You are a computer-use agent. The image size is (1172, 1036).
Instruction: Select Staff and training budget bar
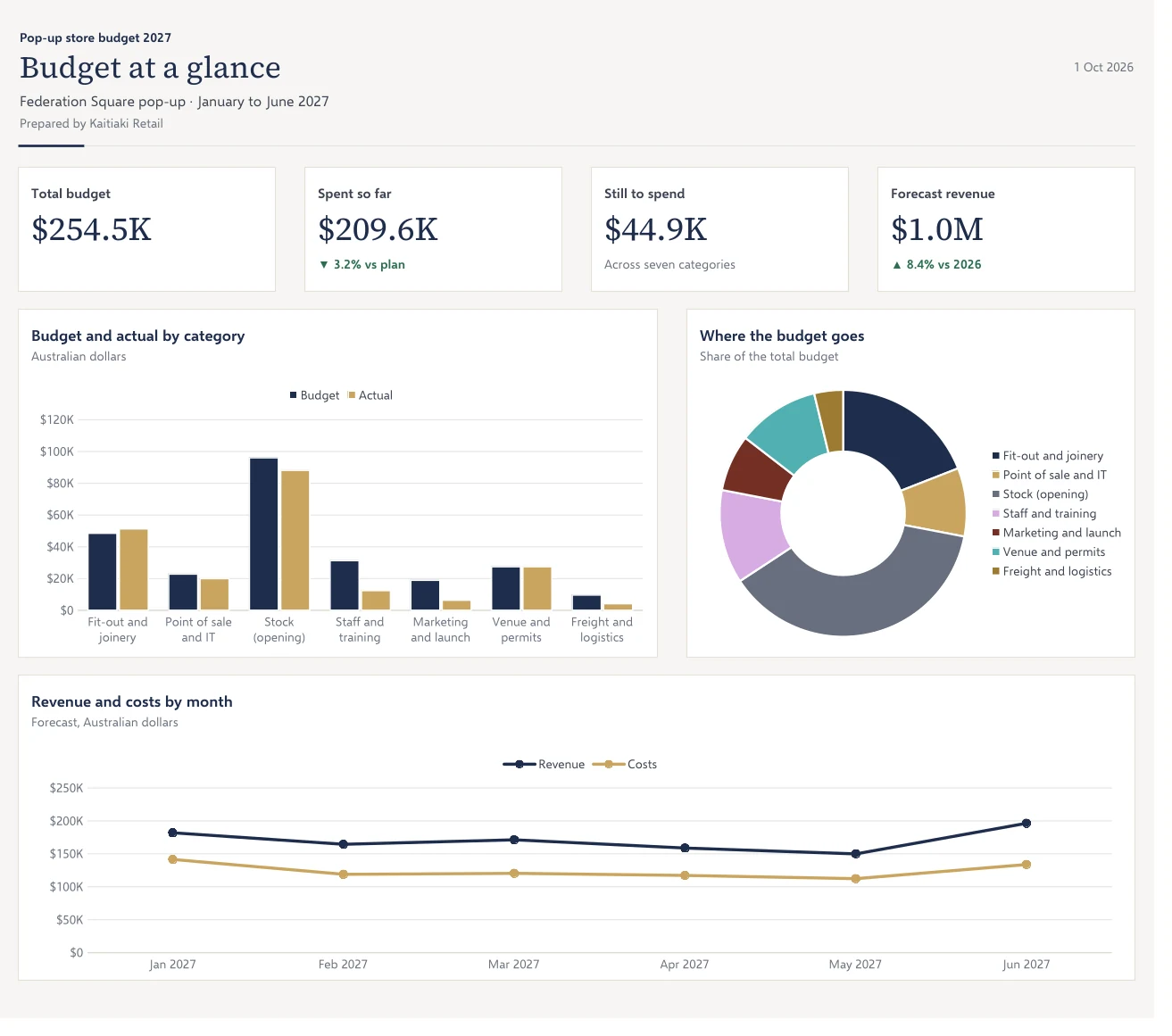tap(345, 585)
